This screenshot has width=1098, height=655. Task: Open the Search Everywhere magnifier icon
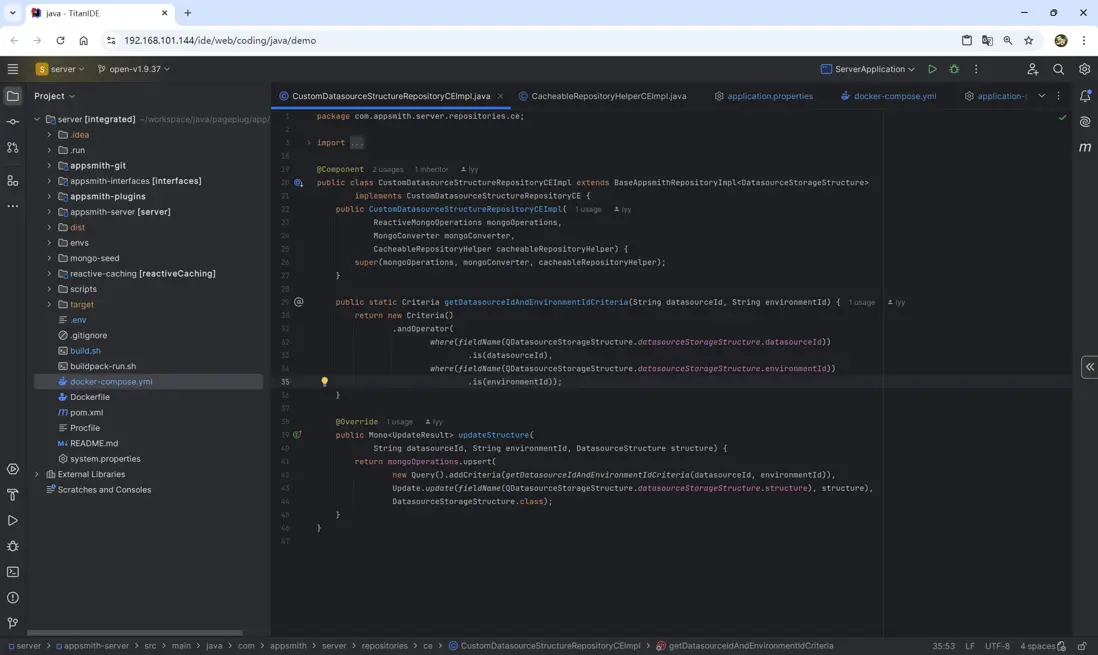click(x=1058, y=69)
